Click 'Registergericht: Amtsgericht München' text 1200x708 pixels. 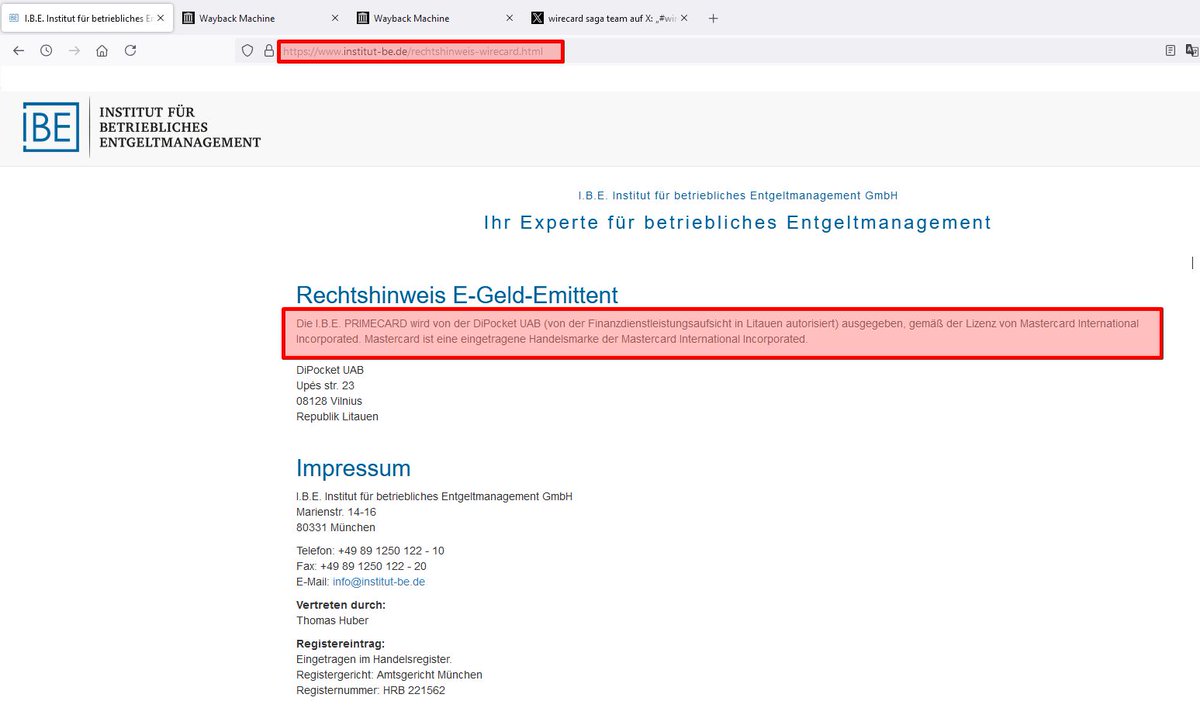pos(389,675)
